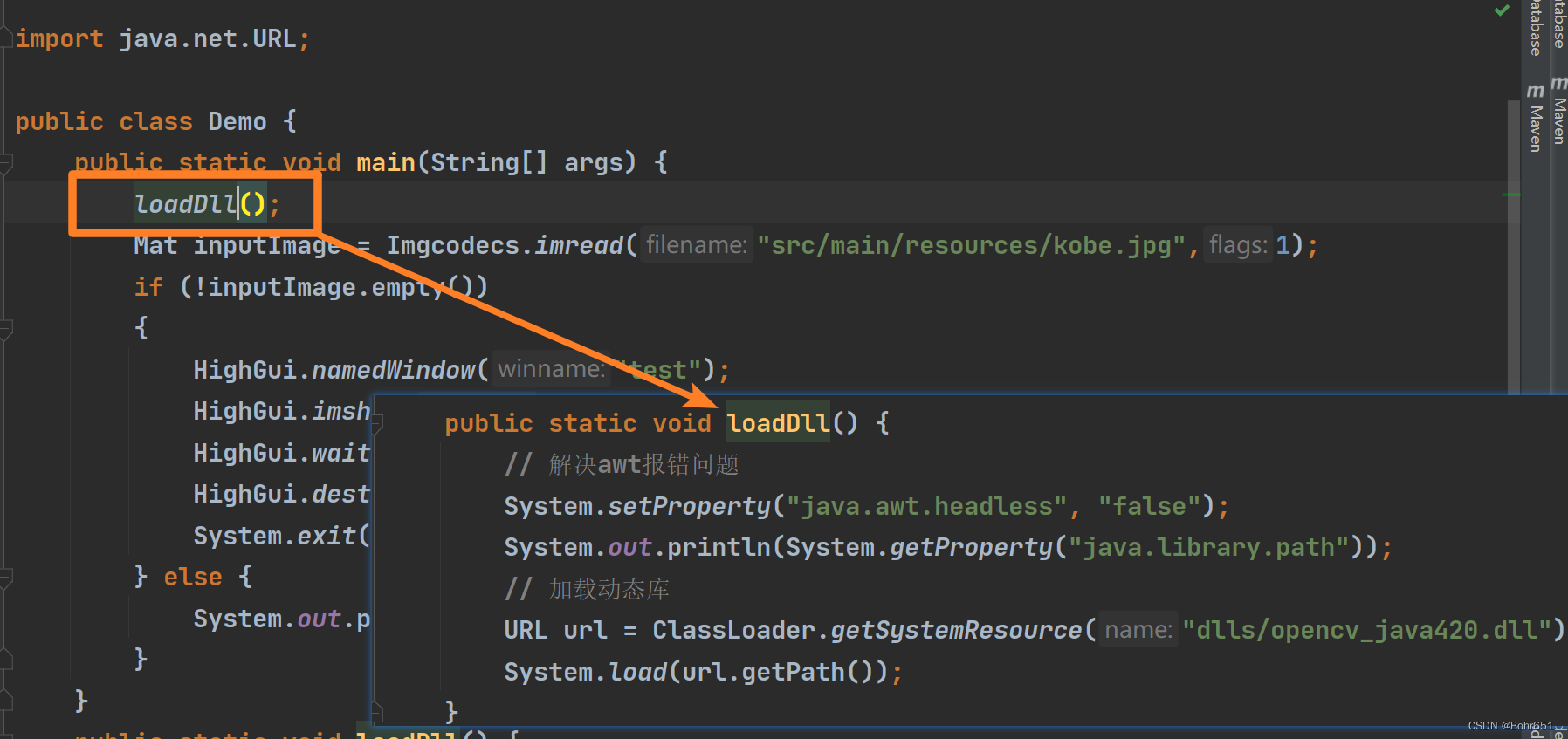1568x739 pixels.
Task: Click the "src/main/resources/kobe.jpg" string
Action: click(x=971, y=245)
